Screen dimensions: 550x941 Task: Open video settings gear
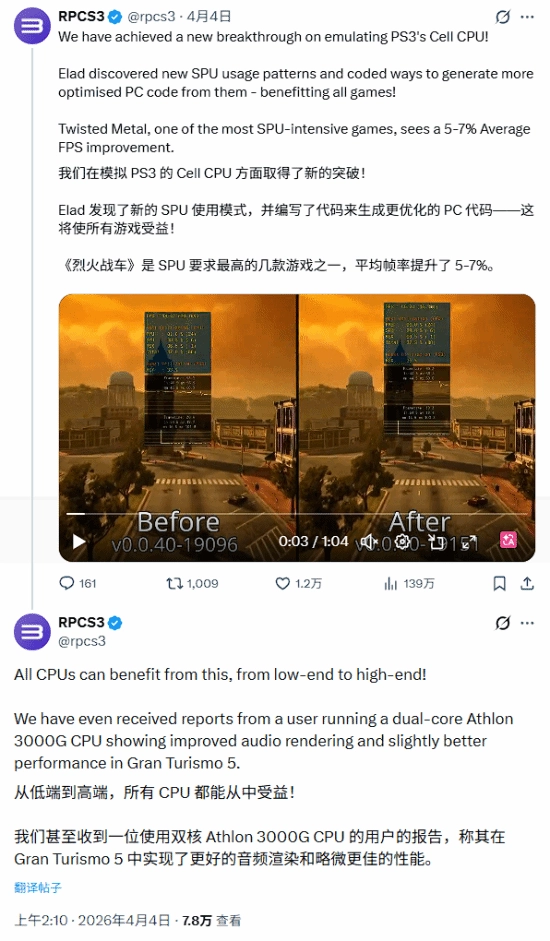tap(403, 542)
